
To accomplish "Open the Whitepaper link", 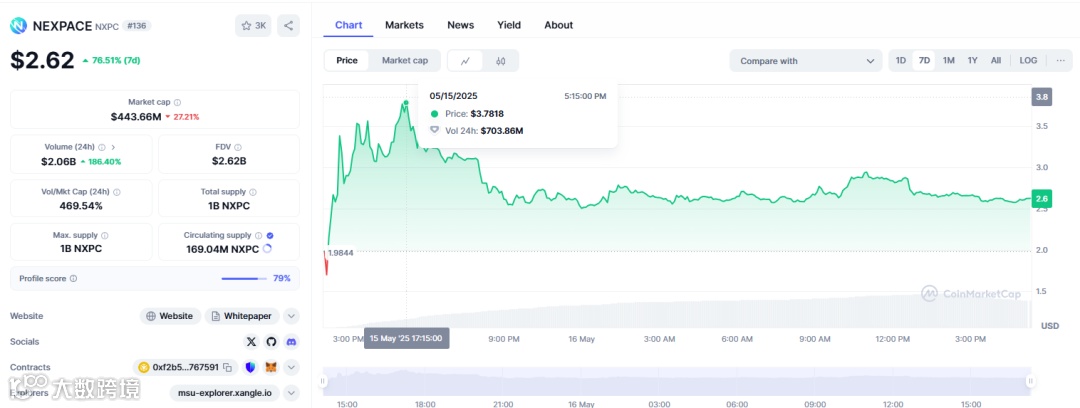I will point(242,316).
